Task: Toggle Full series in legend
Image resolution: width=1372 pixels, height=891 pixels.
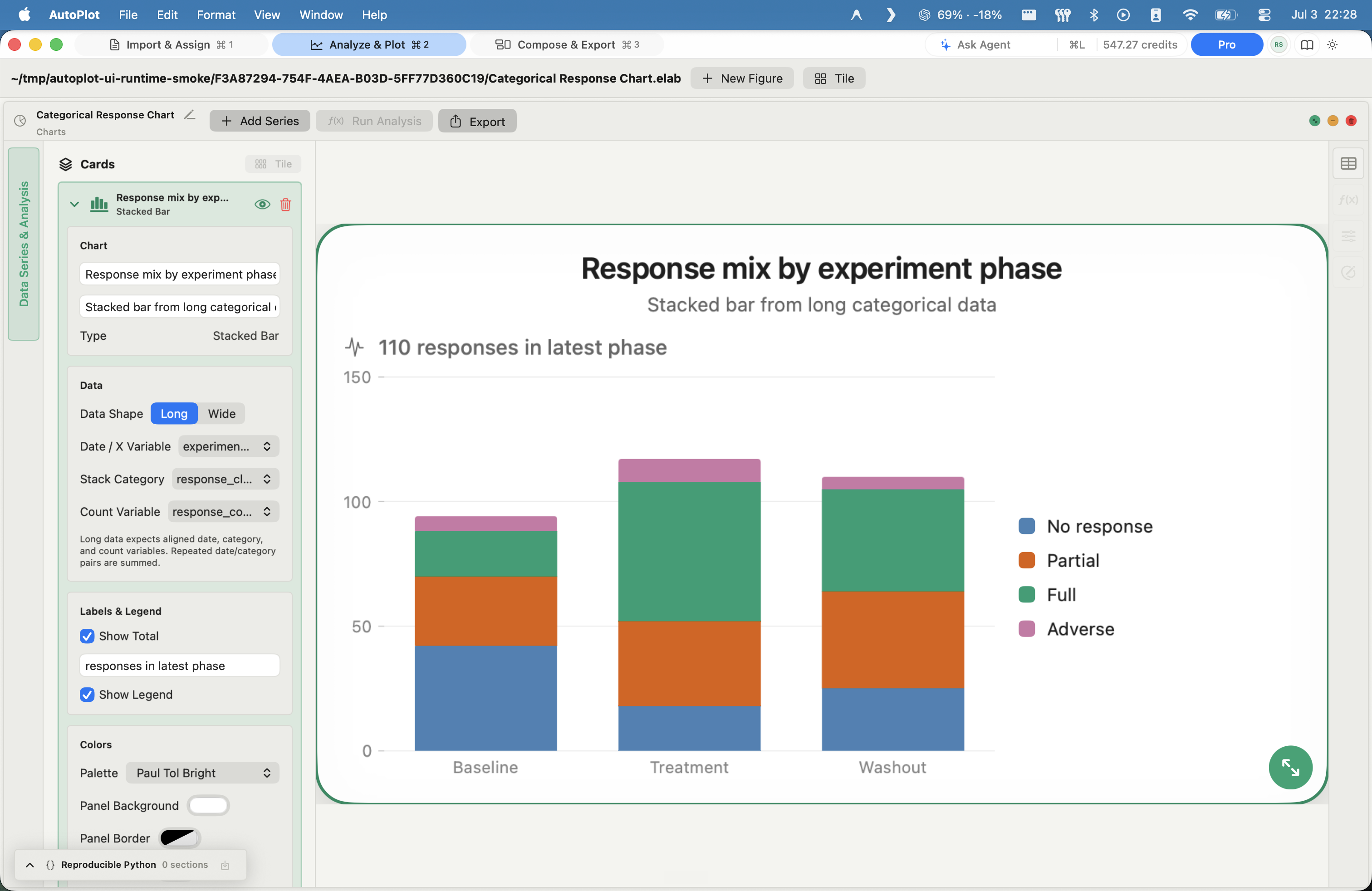Action: pos(1048,595)
